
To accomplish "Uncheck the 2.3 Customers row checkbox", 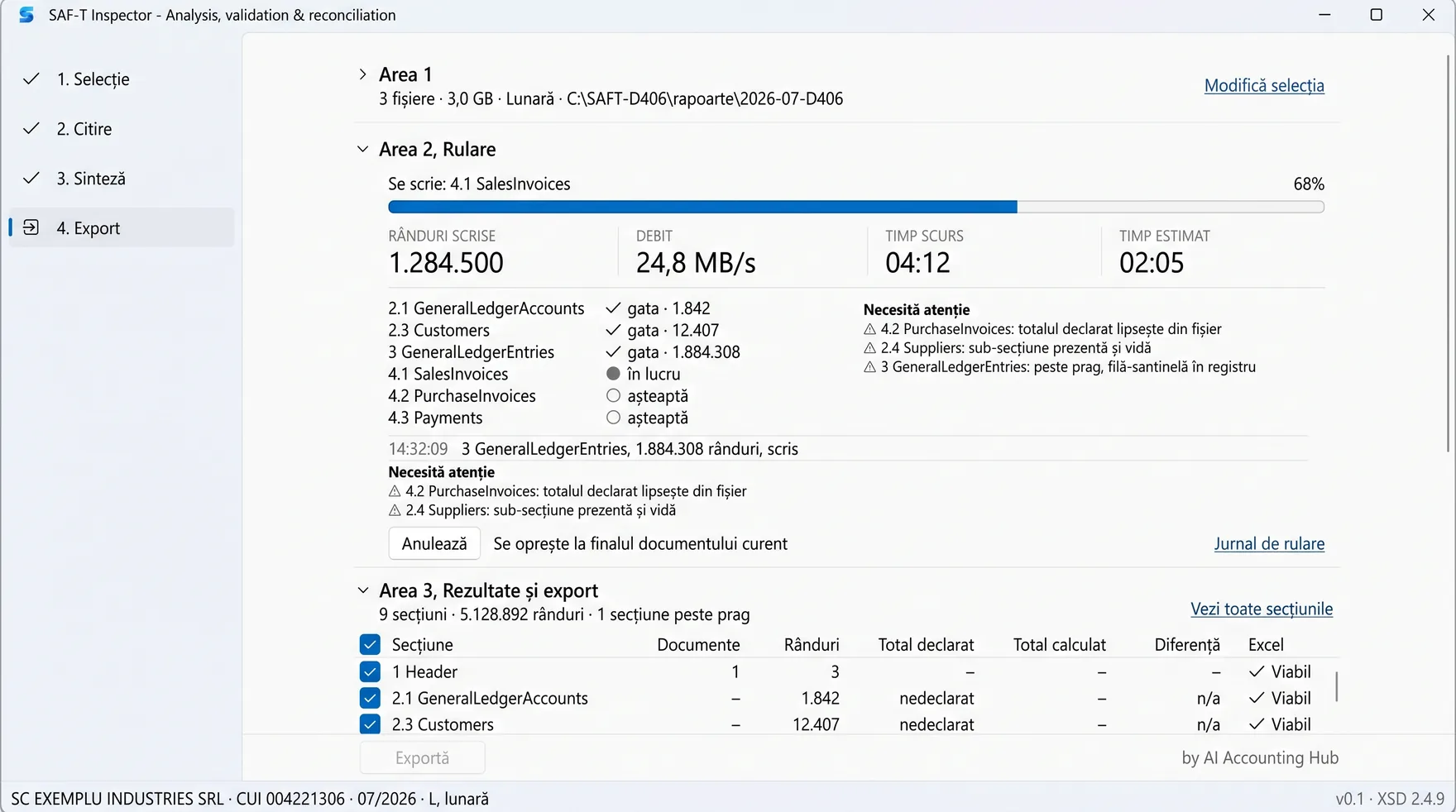I will pyautogui.click(x=370, y=724).
